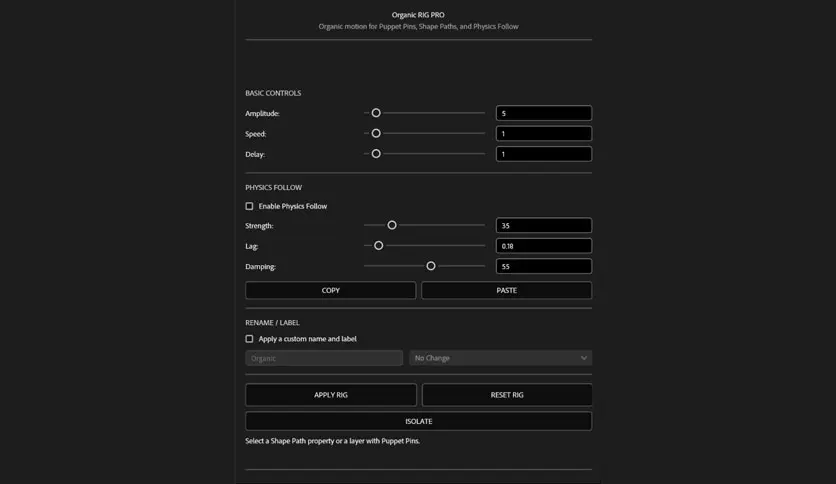
Task: Click the Delay slider handle
Action: pyautogui.click(x=376, y=154)
